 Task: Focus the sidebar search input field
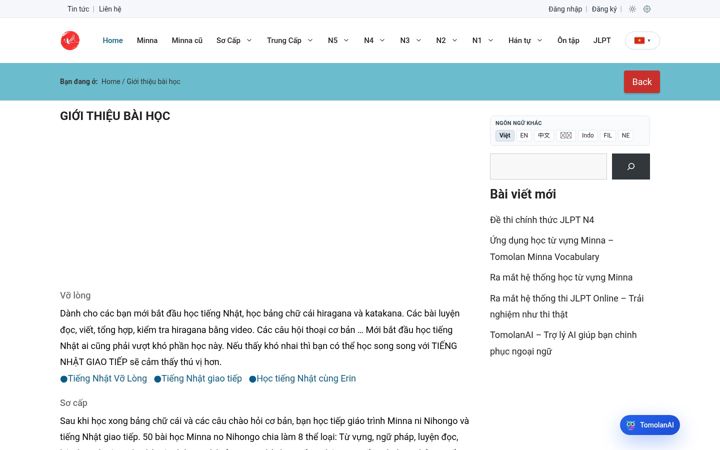point(548,166)
